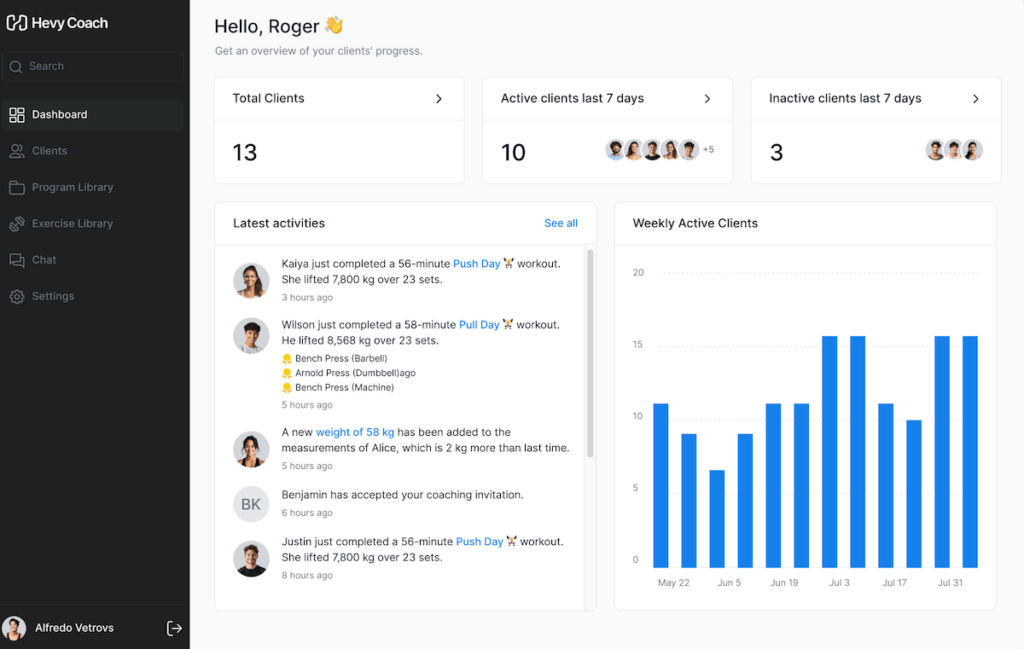Click the Settings gear icon
1024x649 pixels.
(18, 296)
